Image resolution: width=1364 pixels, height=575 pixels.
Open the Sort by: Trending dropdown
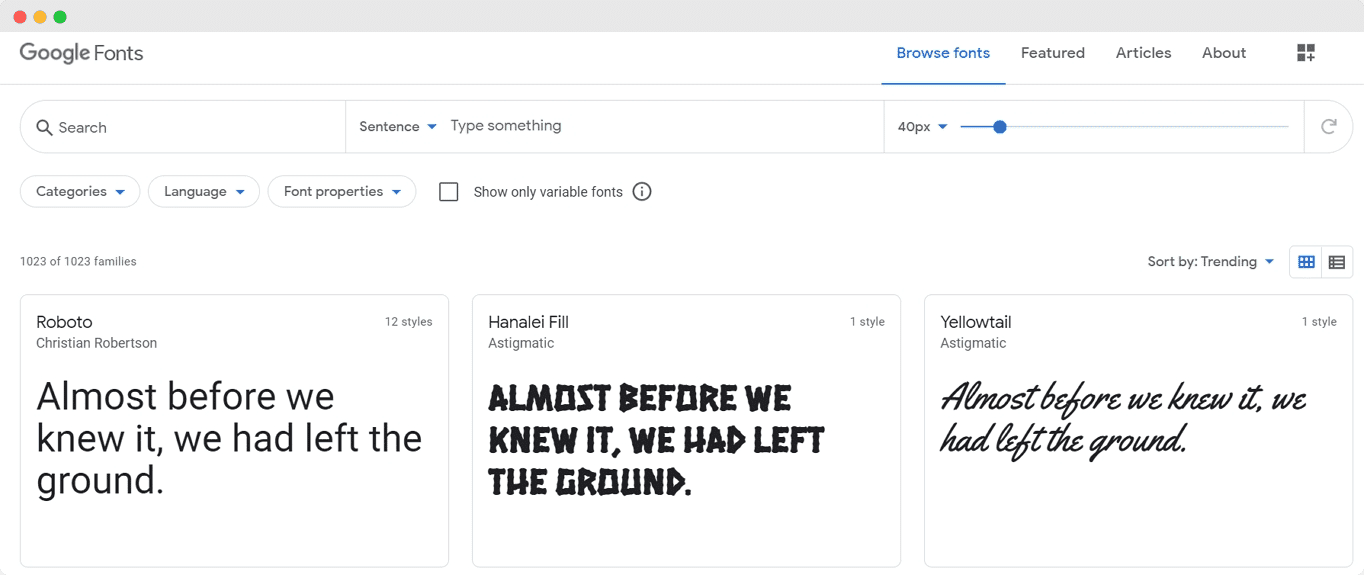1211,261
